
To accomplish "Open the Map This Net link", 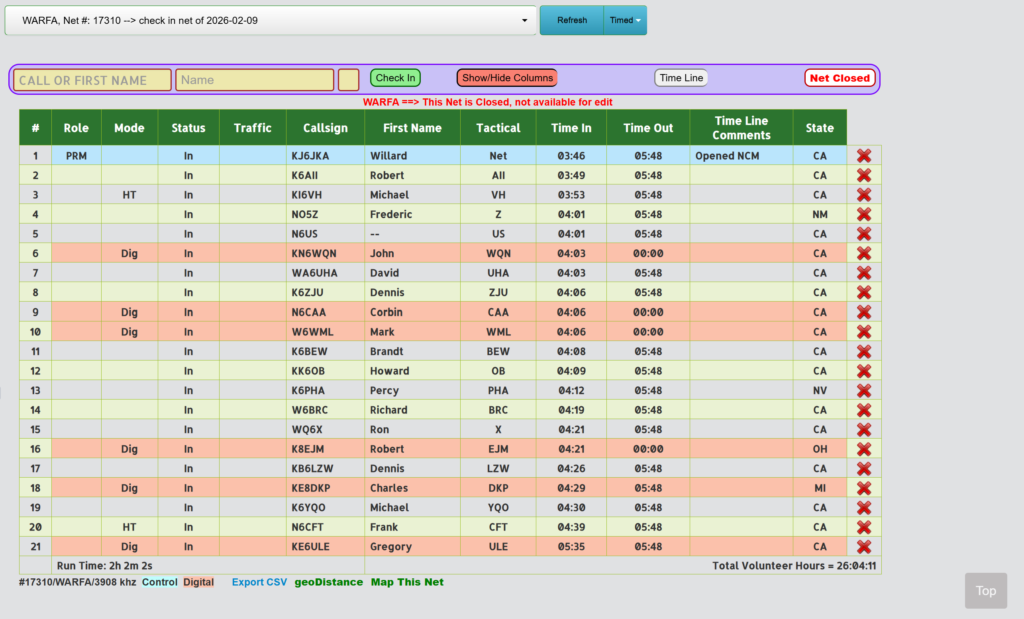I will point(407,582).
